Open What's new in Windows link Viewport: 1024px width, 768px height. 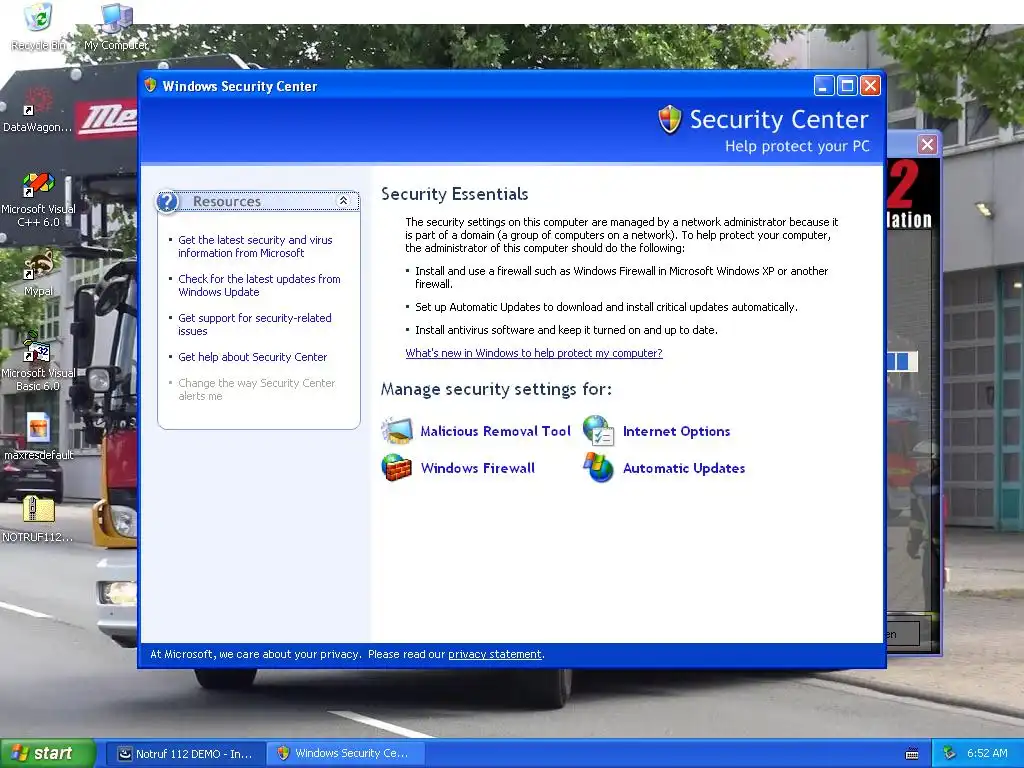(x=534, y=353)
